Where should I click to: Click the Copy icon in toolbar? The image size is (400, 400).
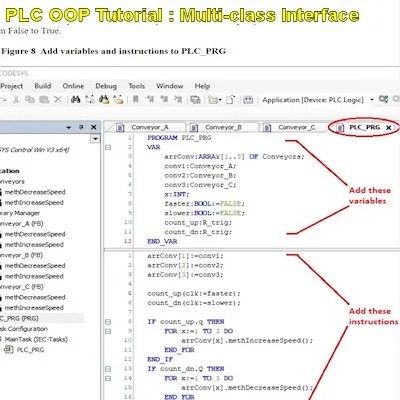pyautogui.click(x=30, y=99)
